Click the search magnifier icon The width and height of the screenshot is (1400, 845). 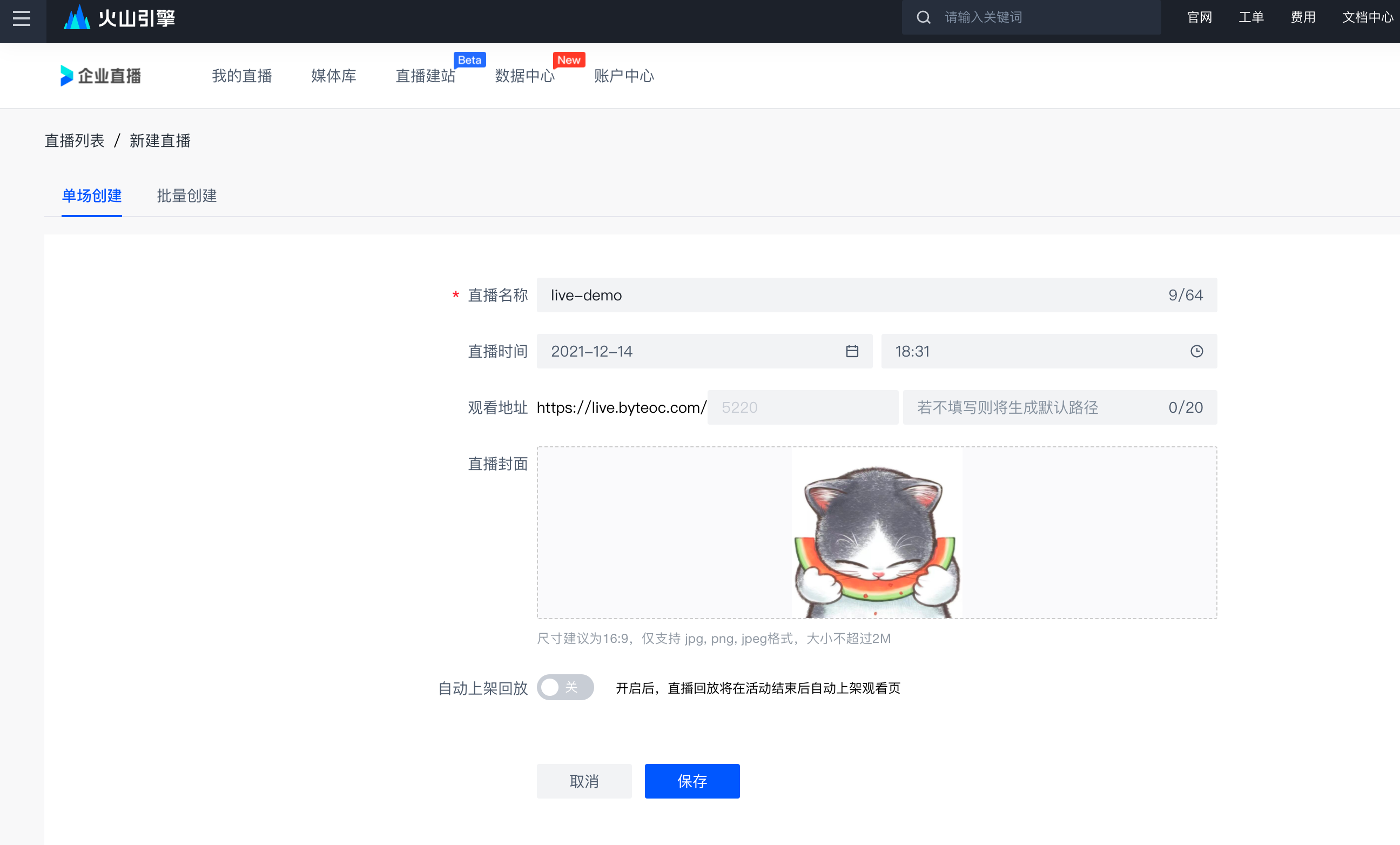[923, 18]
